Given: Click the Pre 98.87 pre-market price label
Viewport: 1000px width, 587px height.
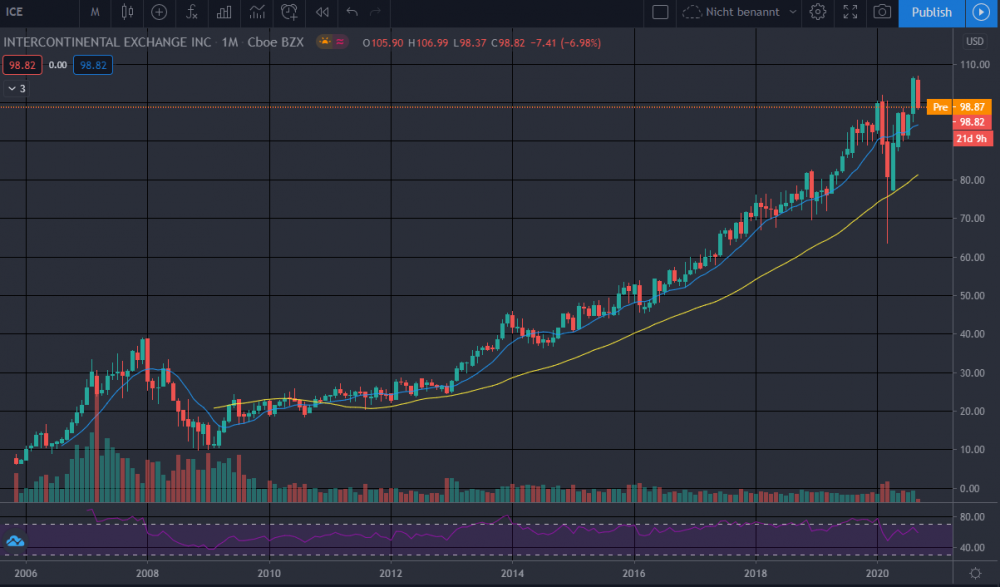Looking at the screenshot, I should [x=959, y=107].
